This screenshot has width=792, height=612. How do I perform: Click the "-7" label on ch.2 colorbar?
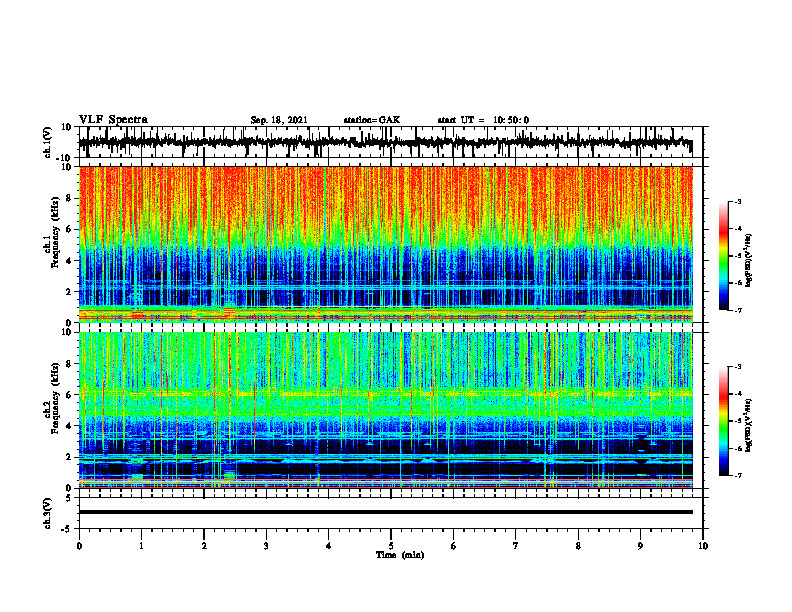tap(738, 475)
